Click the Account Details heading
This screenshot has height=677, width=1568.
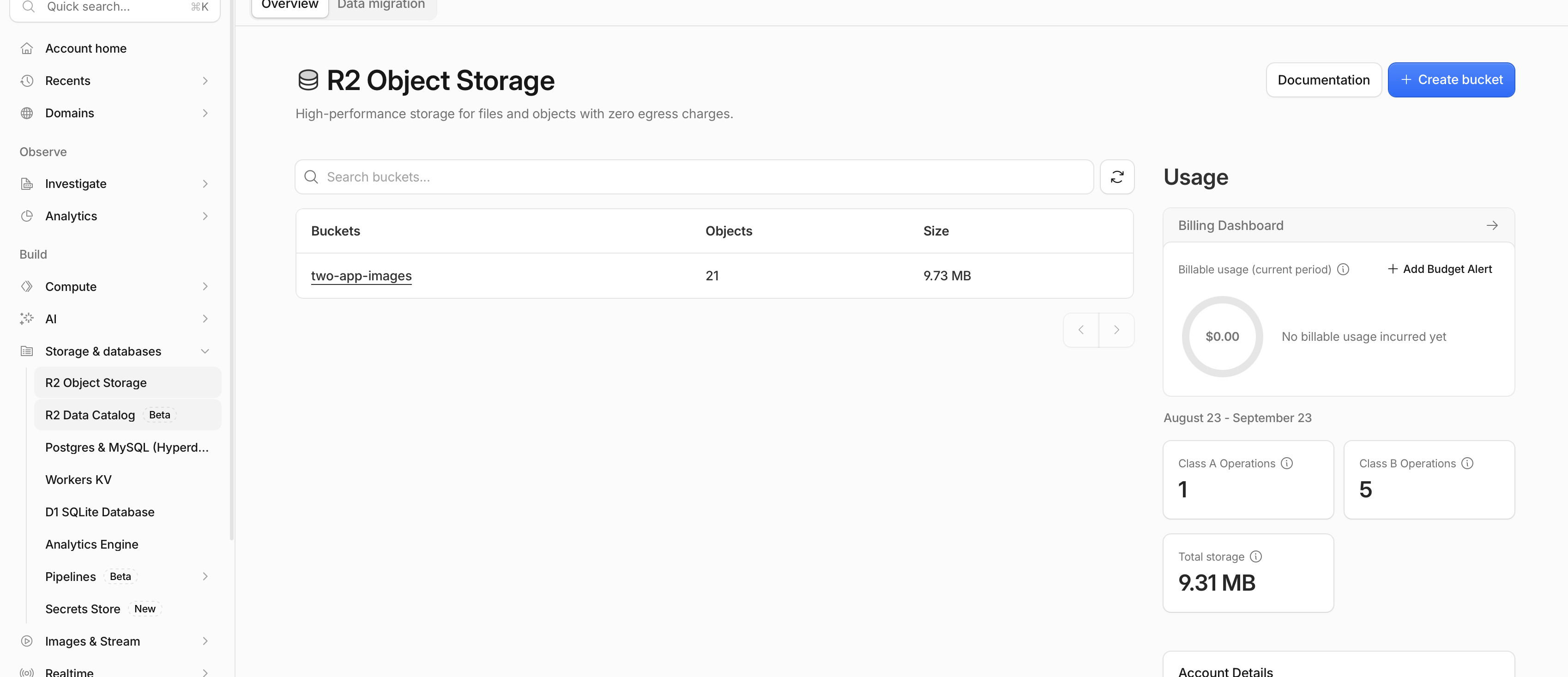tap(1225, 671)
